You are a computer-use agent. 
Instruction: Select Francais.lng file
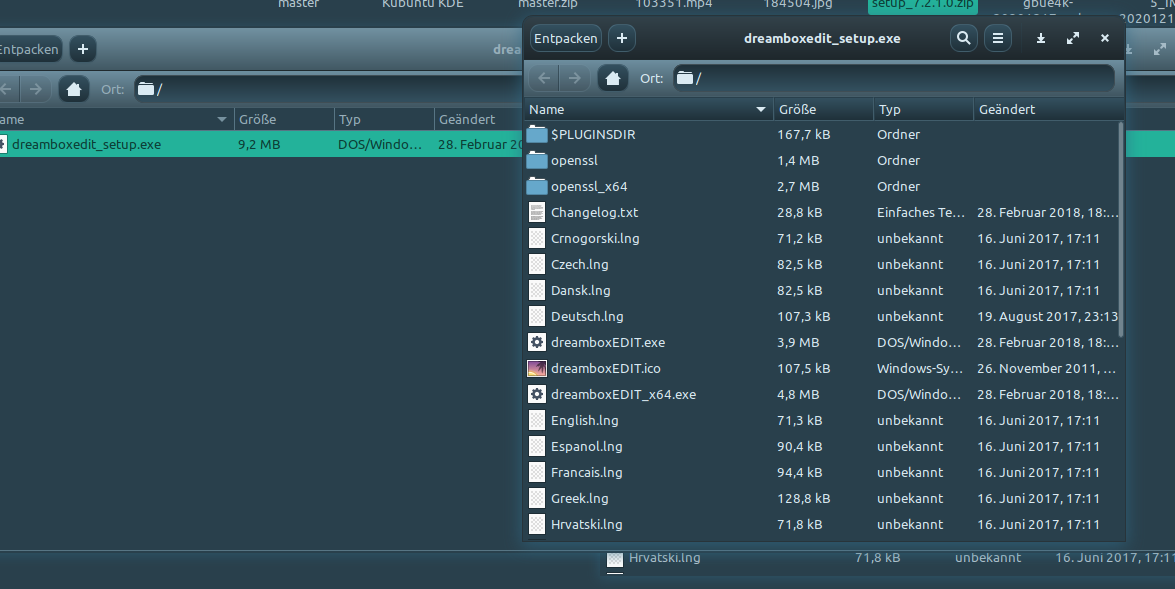coord(821,473)
